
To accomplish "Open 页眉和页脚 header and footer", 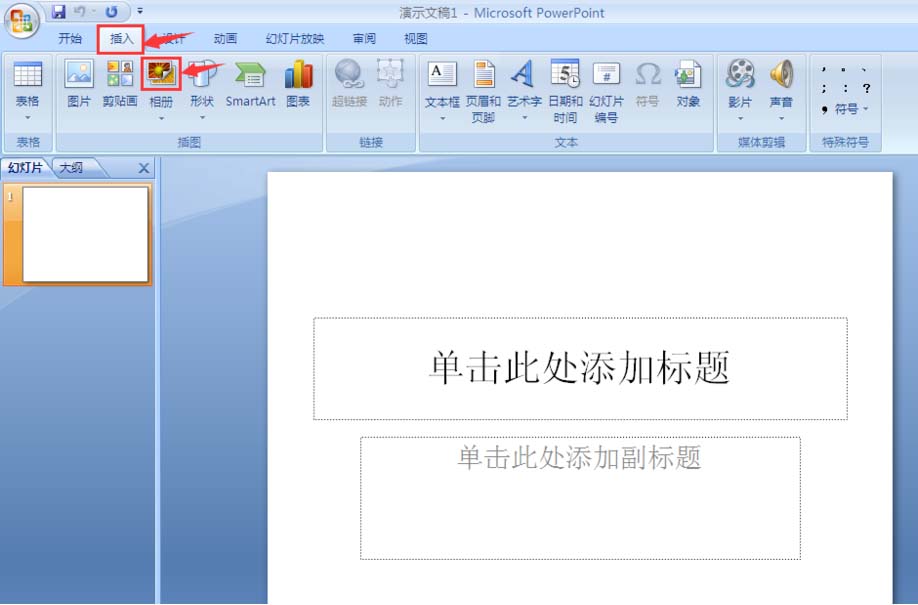I will 484,91.
